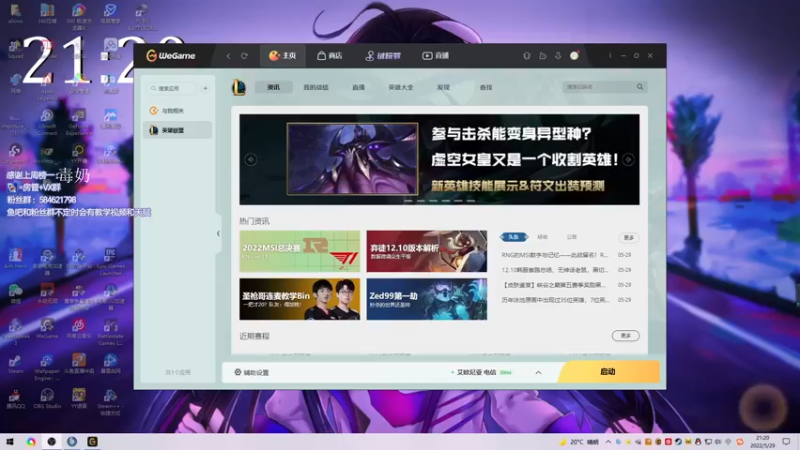Collapse the sidebar with the left chevron
Viewport: 800px width, 450px height.
[x=218, y=234]
